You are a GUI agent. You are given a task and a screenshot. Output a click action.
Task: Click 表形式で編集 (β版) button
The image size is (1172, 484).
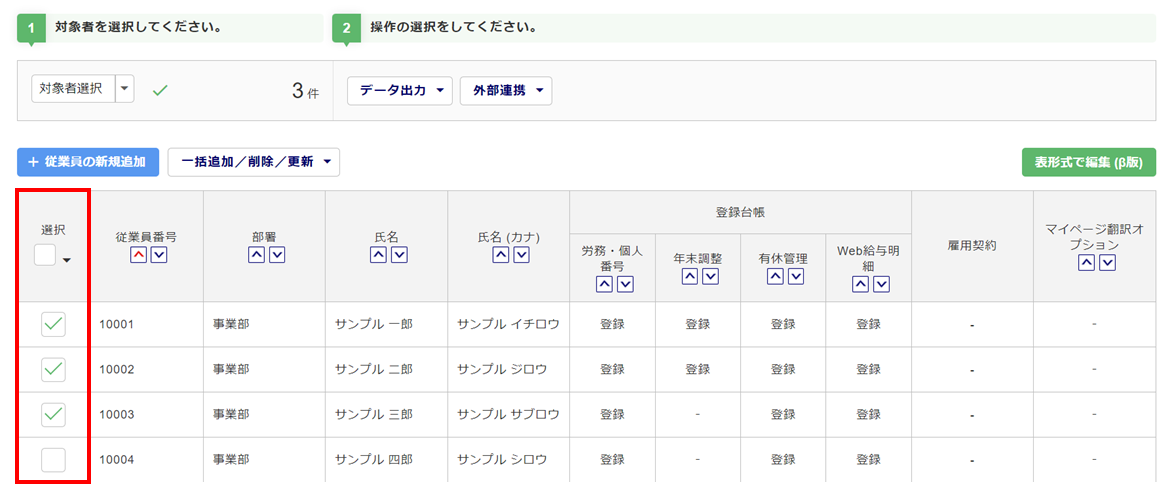pos(1089,162)
